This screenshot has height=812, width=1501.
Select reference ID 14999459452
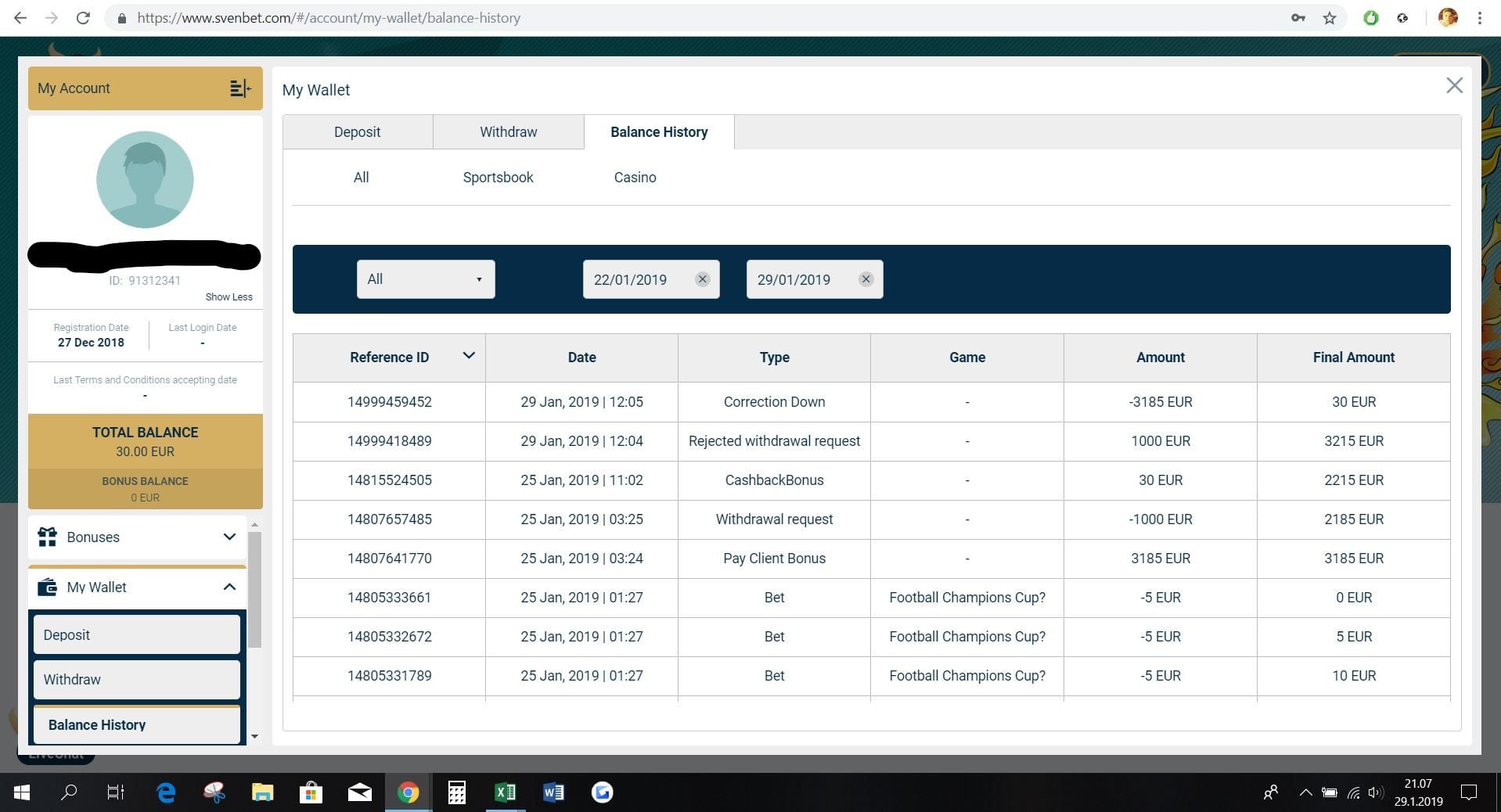tap(389, 402)
